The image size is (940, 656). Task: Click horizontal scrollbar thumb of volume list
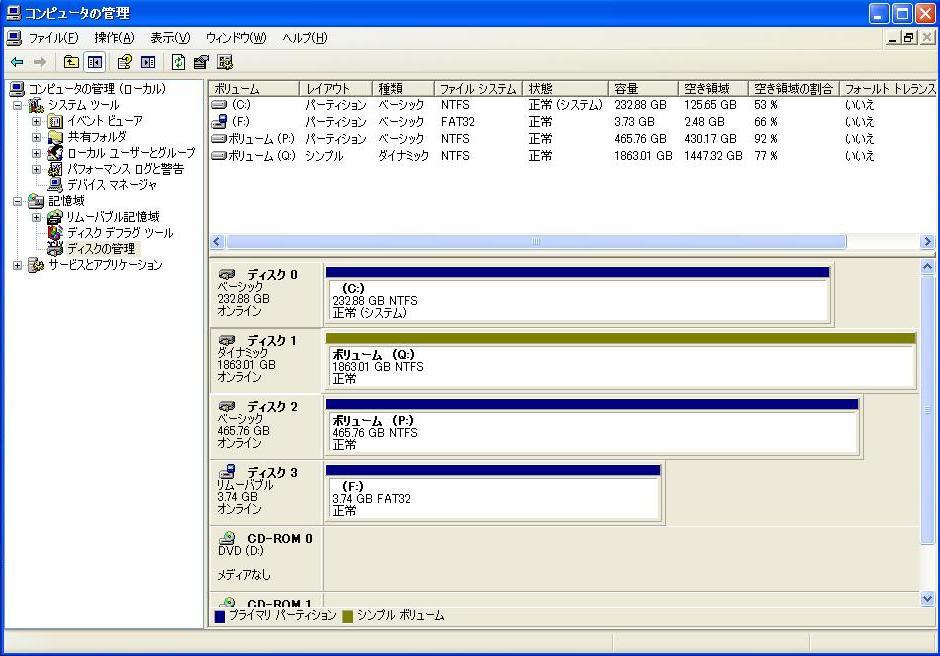pos(536,242)
